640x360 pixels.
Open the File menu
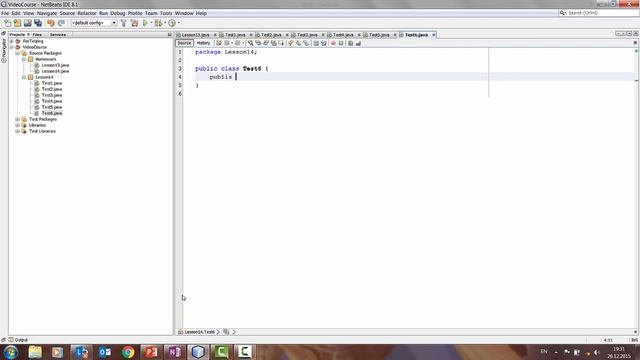click(x=5, y=13)
